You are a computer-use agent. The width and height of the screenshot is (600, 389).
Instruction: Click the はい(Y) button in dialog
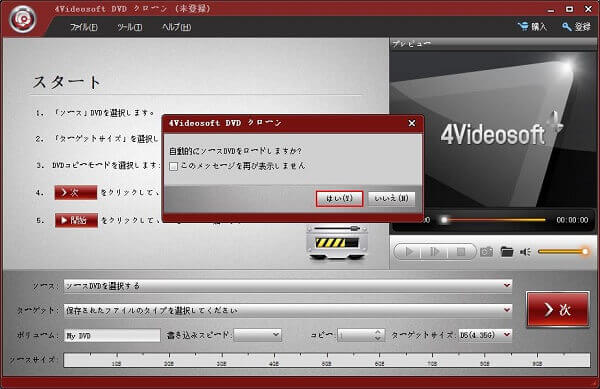339,199
